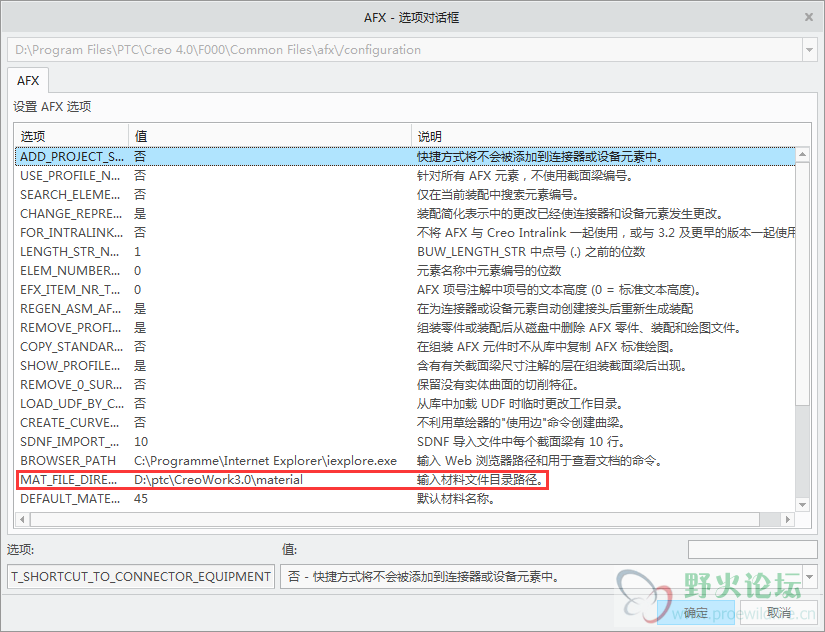Select the DEFAULT_MATE... option row
Image resolution: width=825 pixels, height=632 pixels.
(405, 498)
